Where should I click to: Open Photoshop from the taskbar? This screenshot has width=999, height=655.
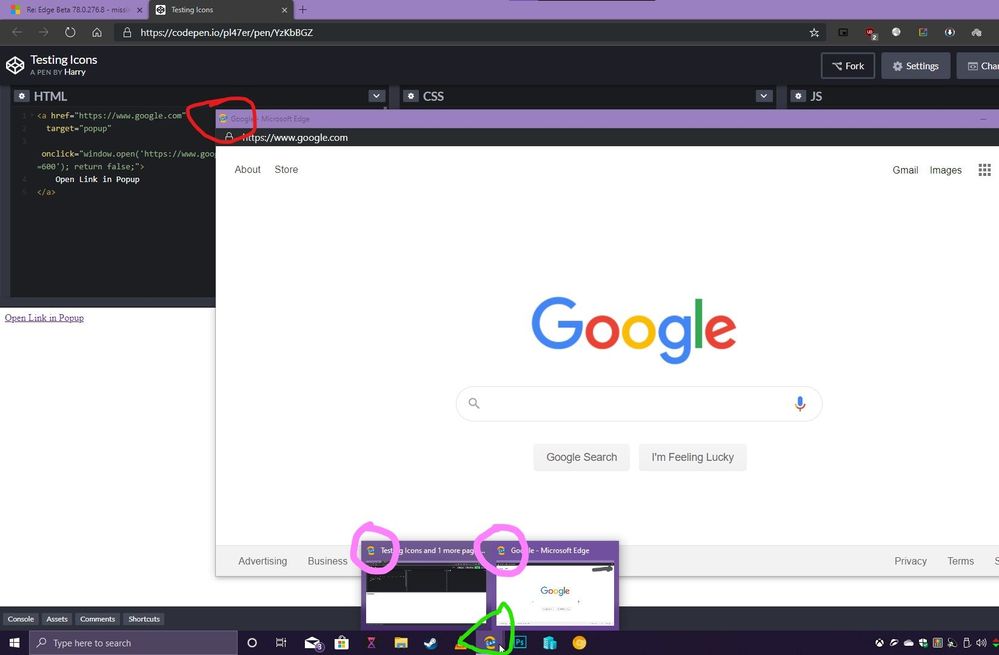coord(521,643)
